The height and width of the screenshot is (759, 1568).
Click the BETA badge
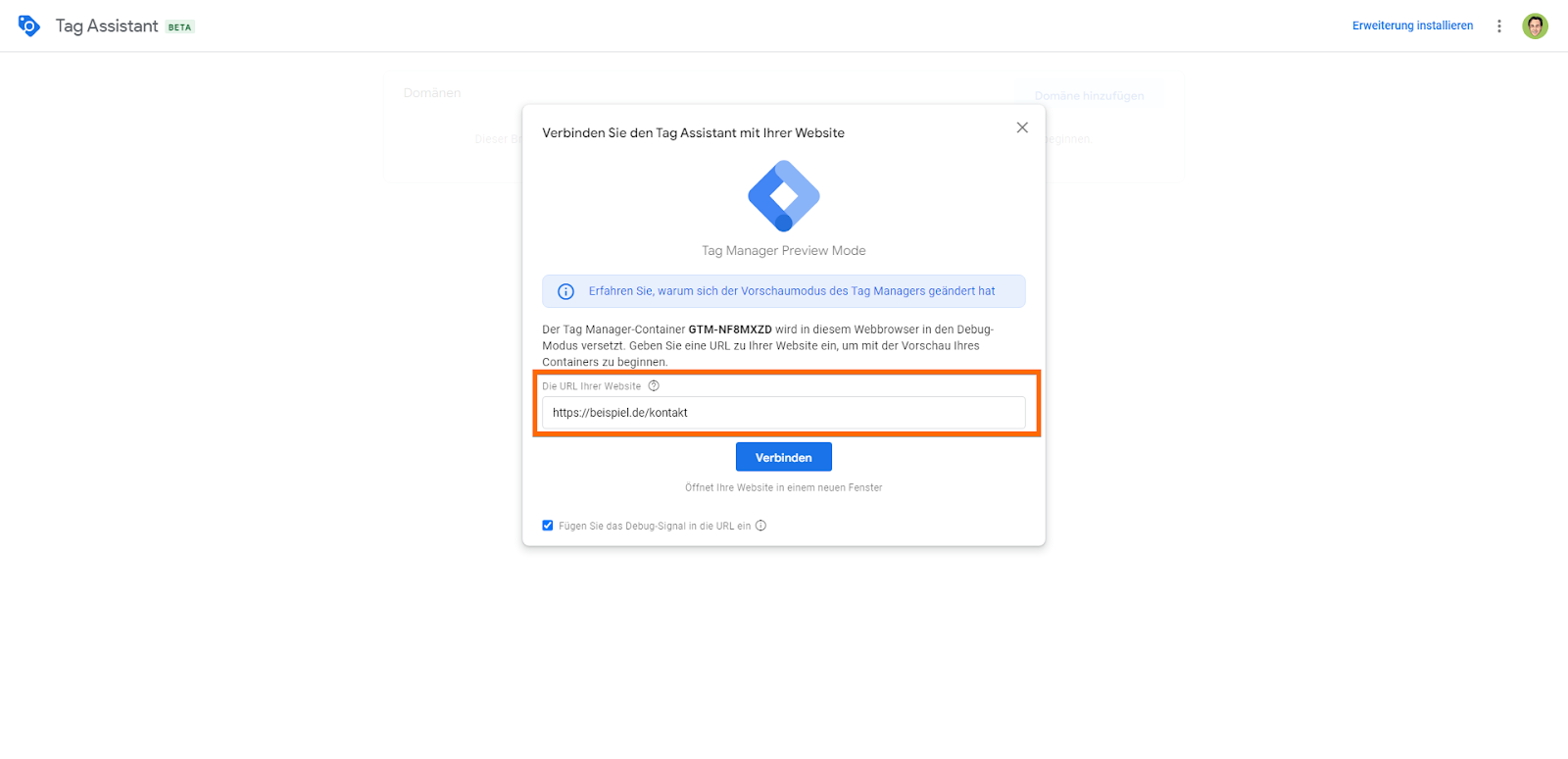[x=179, y=27]
